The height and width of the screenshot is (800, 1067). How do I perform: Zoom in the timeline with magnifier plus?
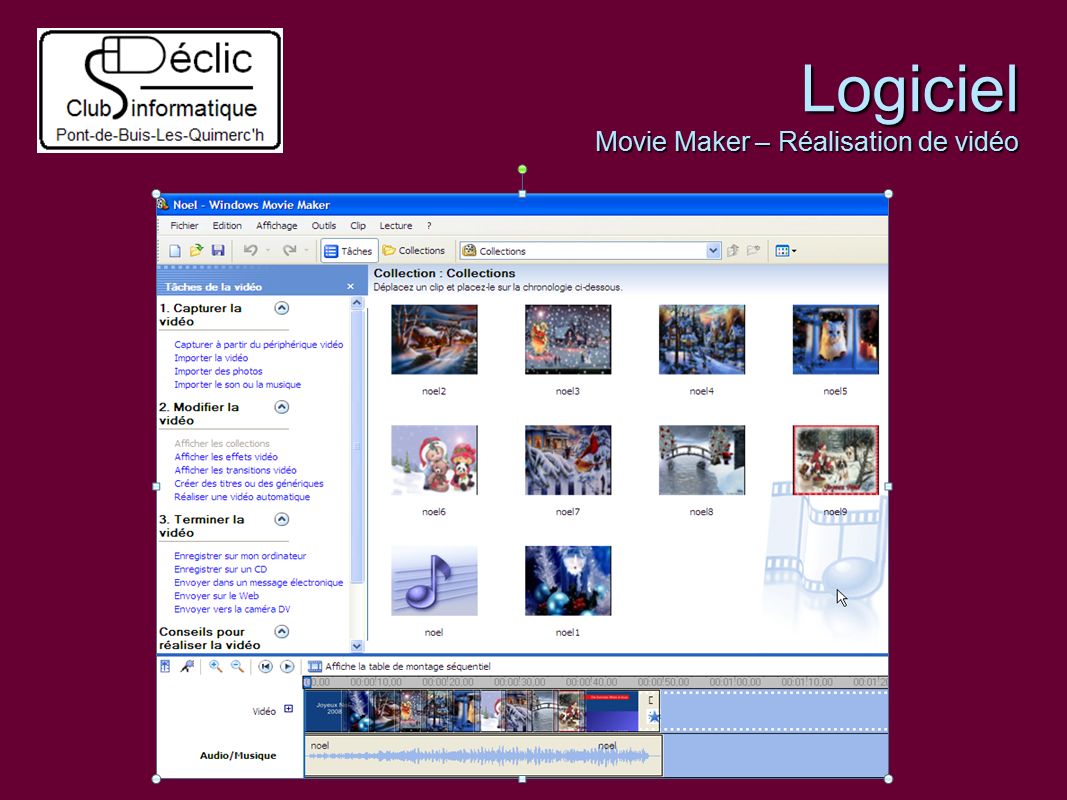point(216,667)
